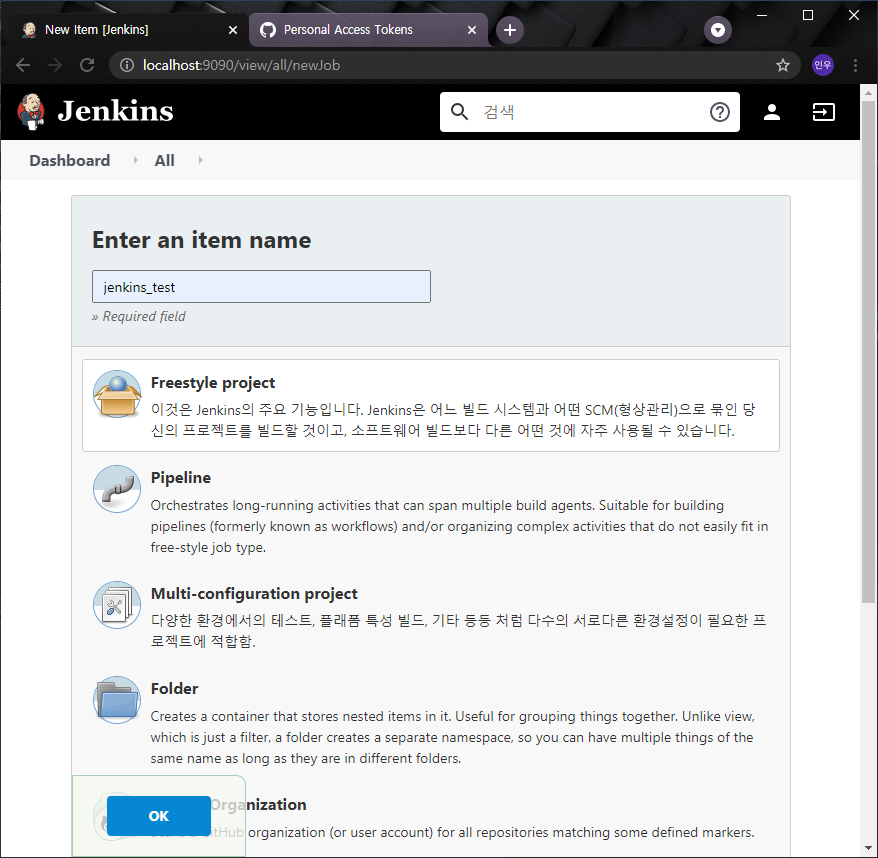
Task: Select the Pipeline pipe icon
Action: pyautogui.click(x=117, y=489)
